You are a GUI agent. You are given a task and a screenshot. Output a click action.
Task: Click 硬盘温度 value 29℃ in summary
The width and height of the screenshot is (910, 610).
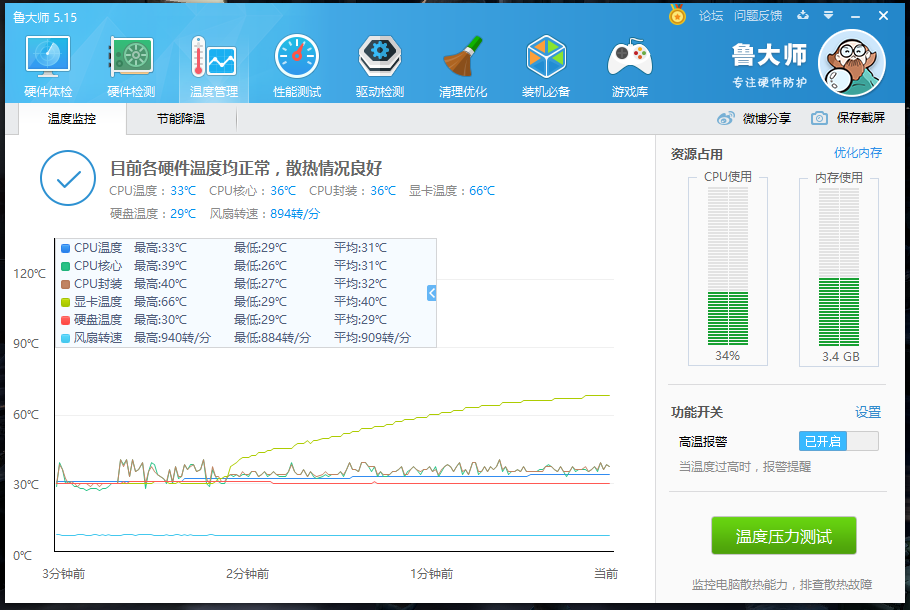[x=183, y=214]
